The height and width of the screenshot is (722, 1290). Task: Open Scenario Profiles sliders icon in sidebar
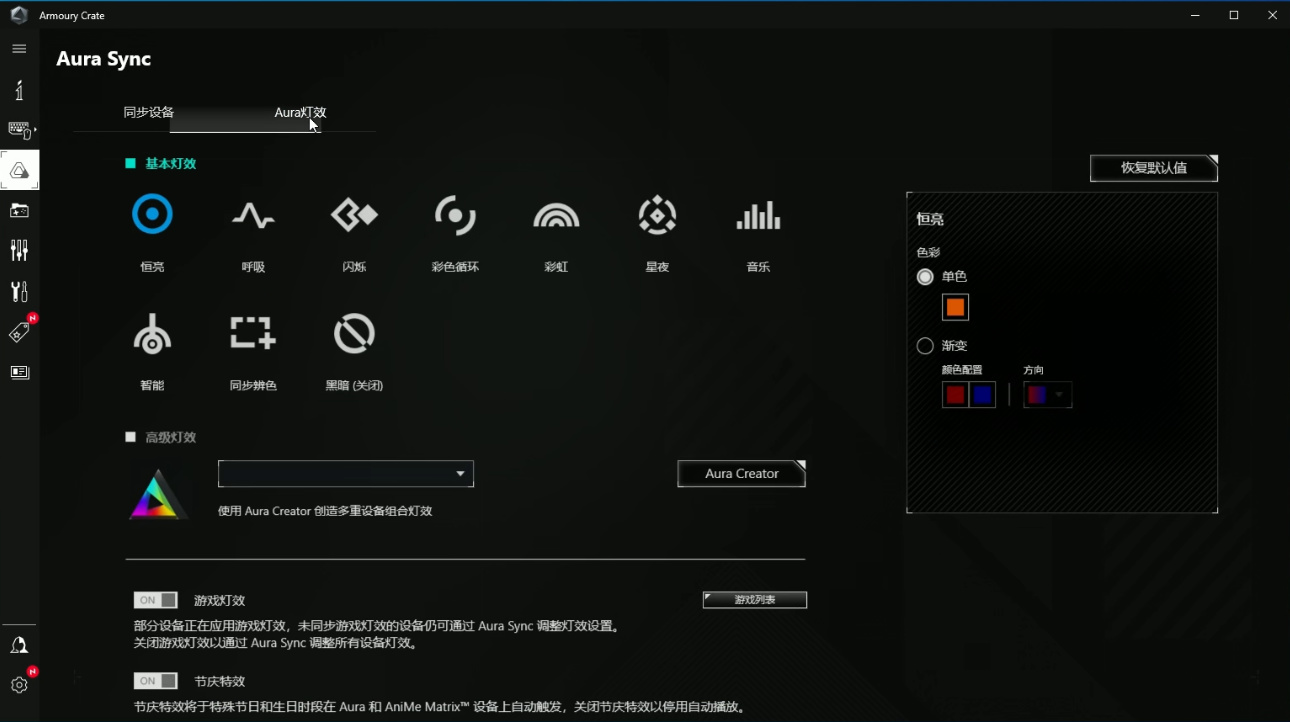click(19, 250)
